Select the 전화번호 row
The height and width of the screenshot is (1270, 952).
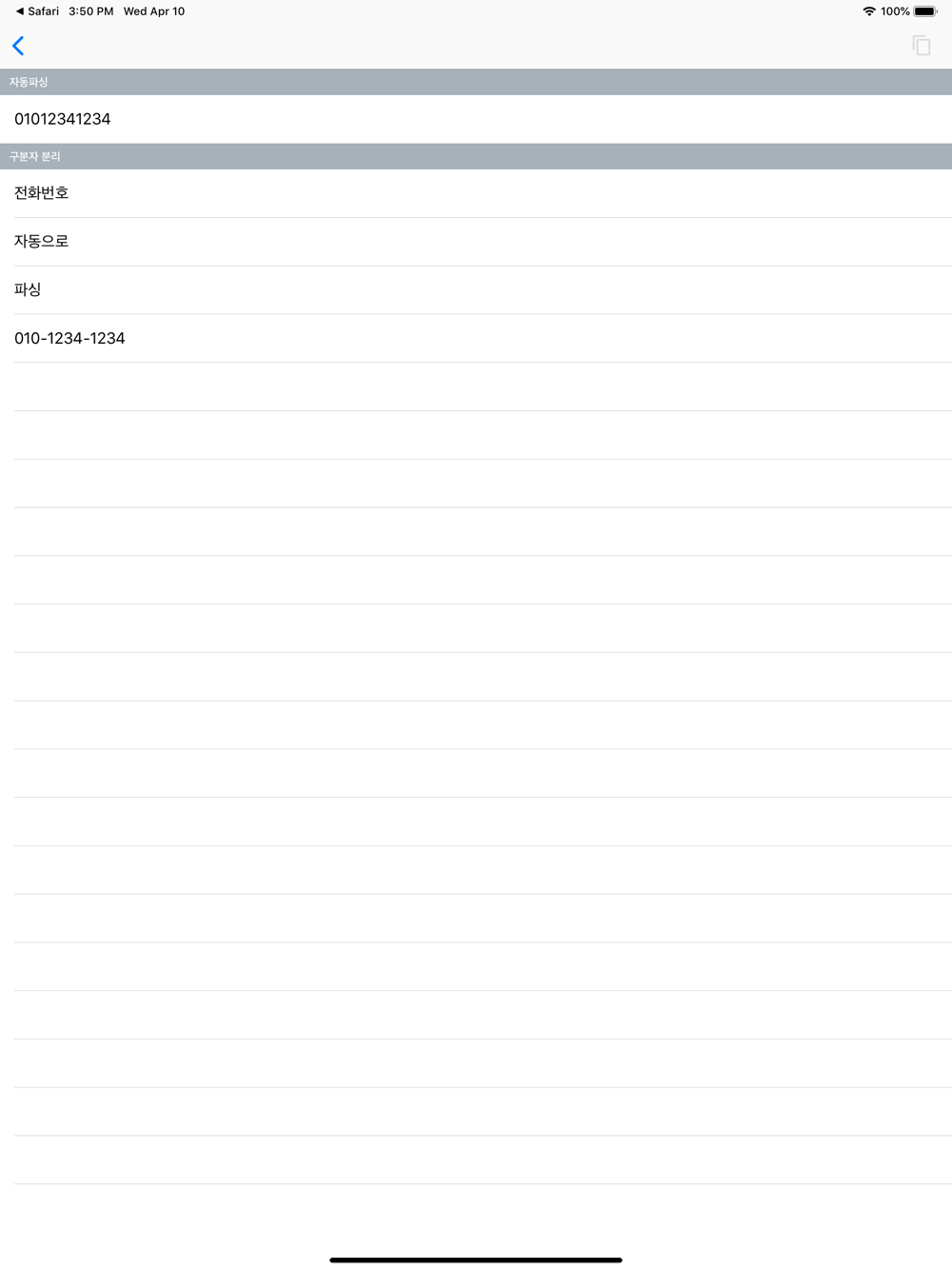point(476,193)
